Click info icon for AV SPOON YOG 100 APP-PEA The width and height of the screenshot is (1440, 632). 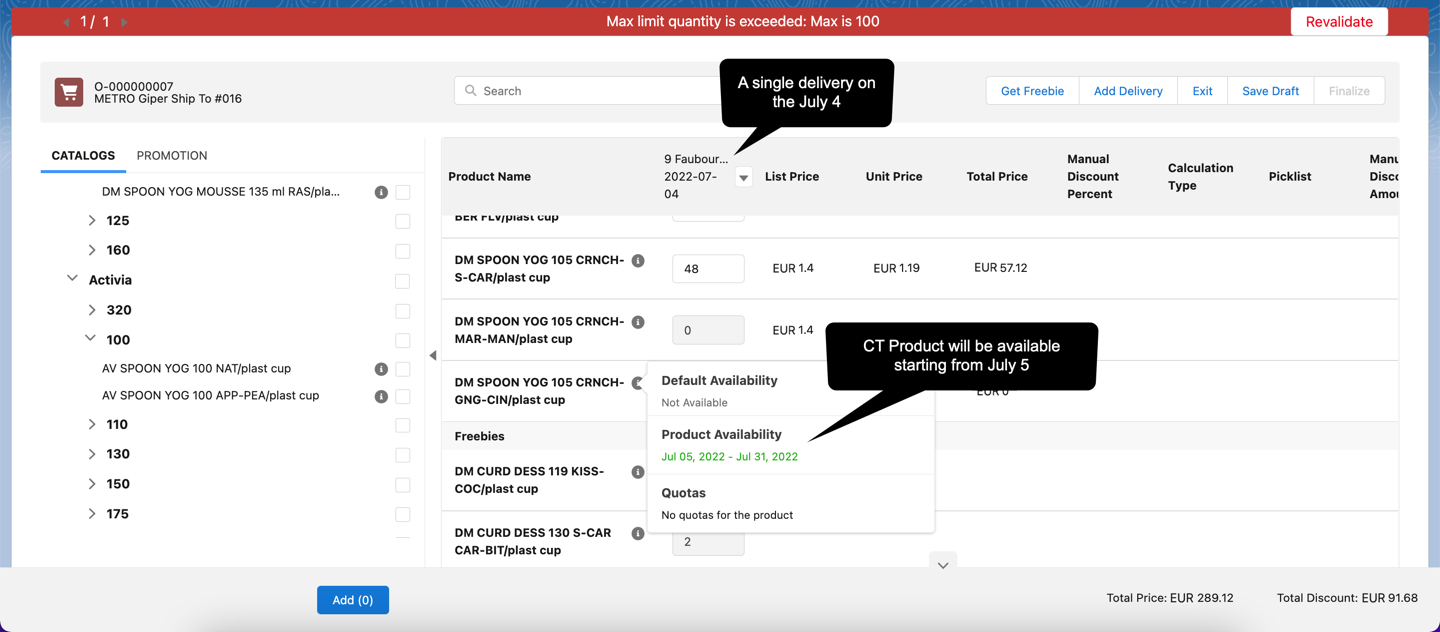[x=381, y=396]
